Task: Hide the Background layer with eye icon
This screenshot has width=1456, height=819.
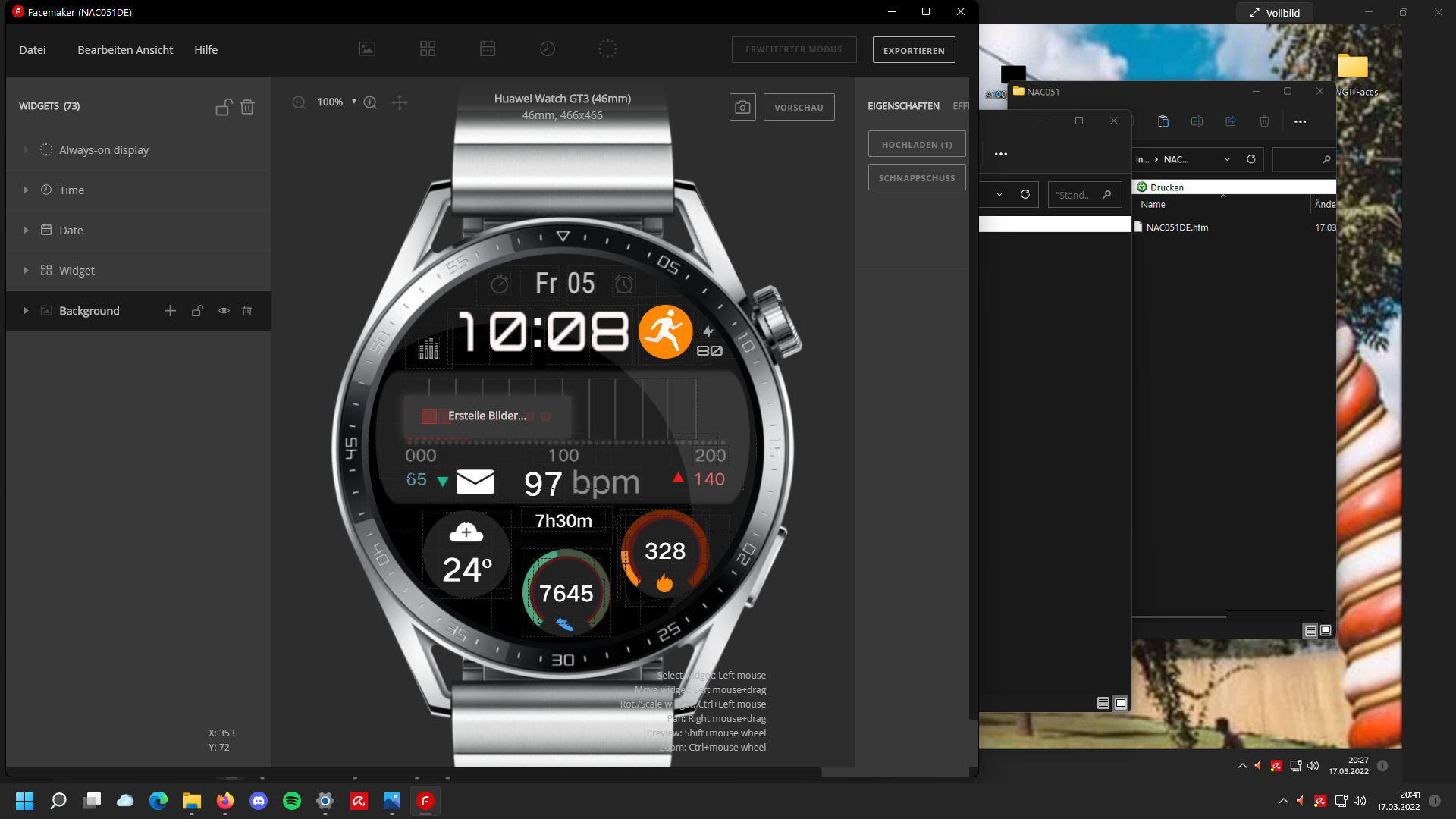Action: pos(224,311)
